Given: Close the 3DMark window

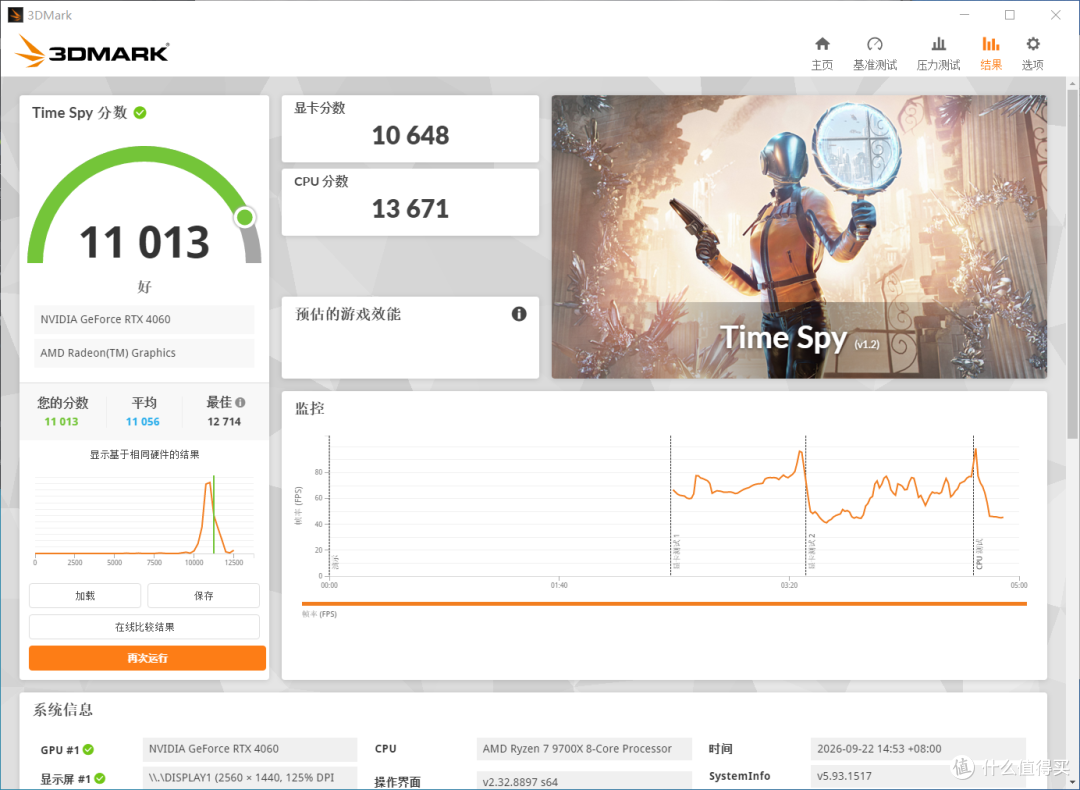Looking at the screenshot, I should pyautogui.click(x=1055, y=14).
